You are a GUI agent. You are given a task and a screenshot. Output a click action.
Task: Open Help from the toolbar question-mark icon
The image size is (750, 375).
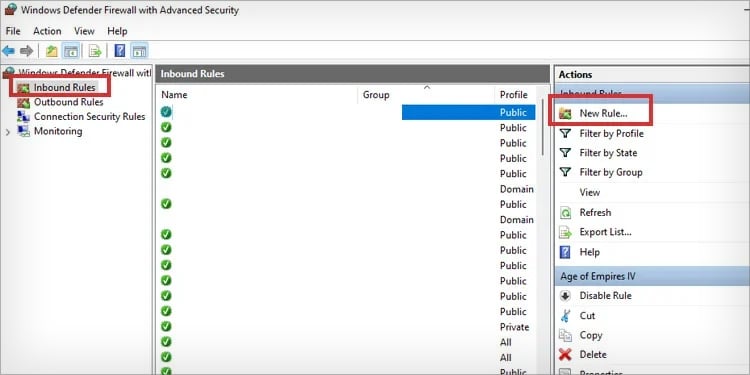click(x=120, y=51)
